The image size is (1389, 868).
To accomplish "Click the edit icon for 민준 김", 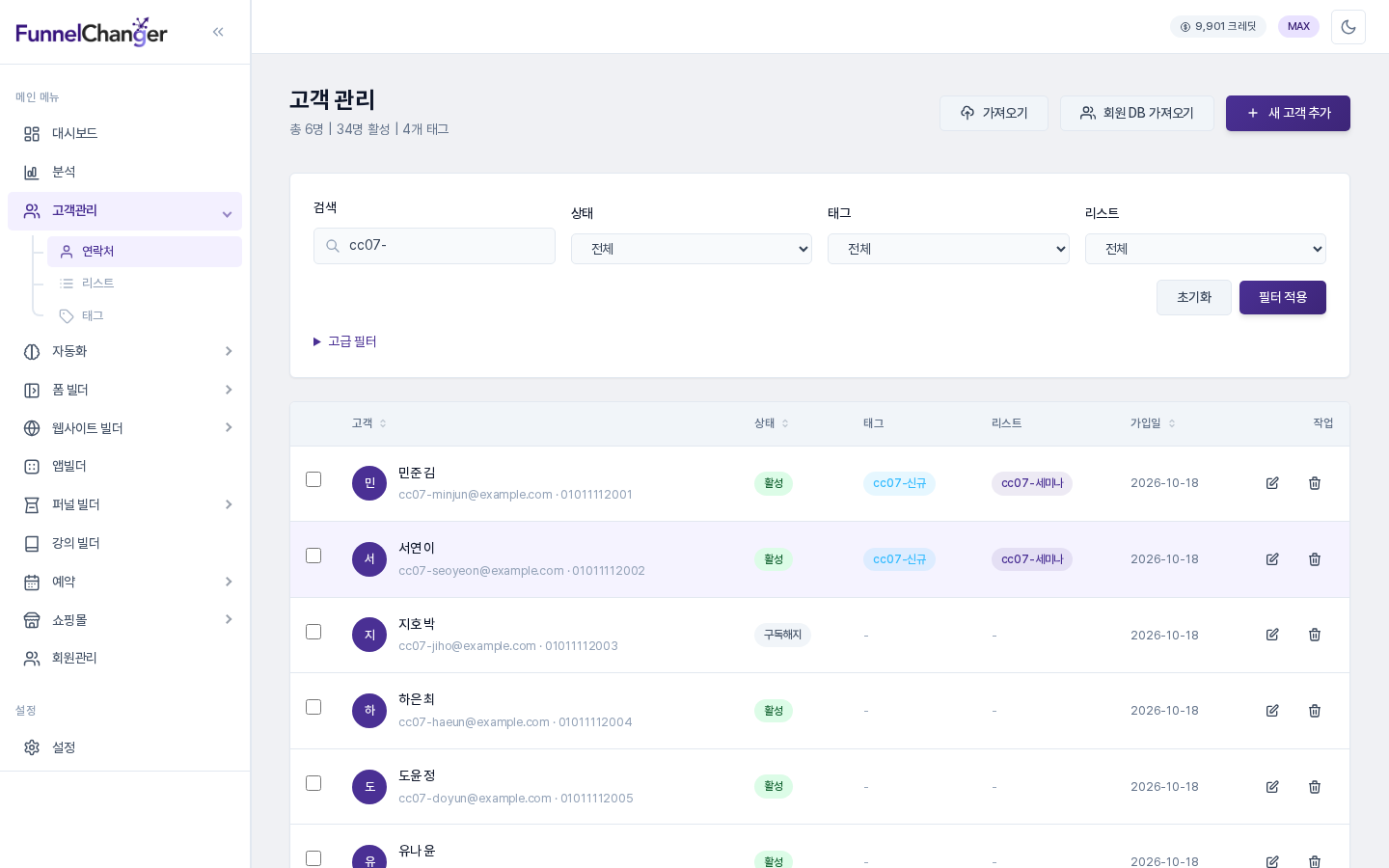I will point(1272,483).
